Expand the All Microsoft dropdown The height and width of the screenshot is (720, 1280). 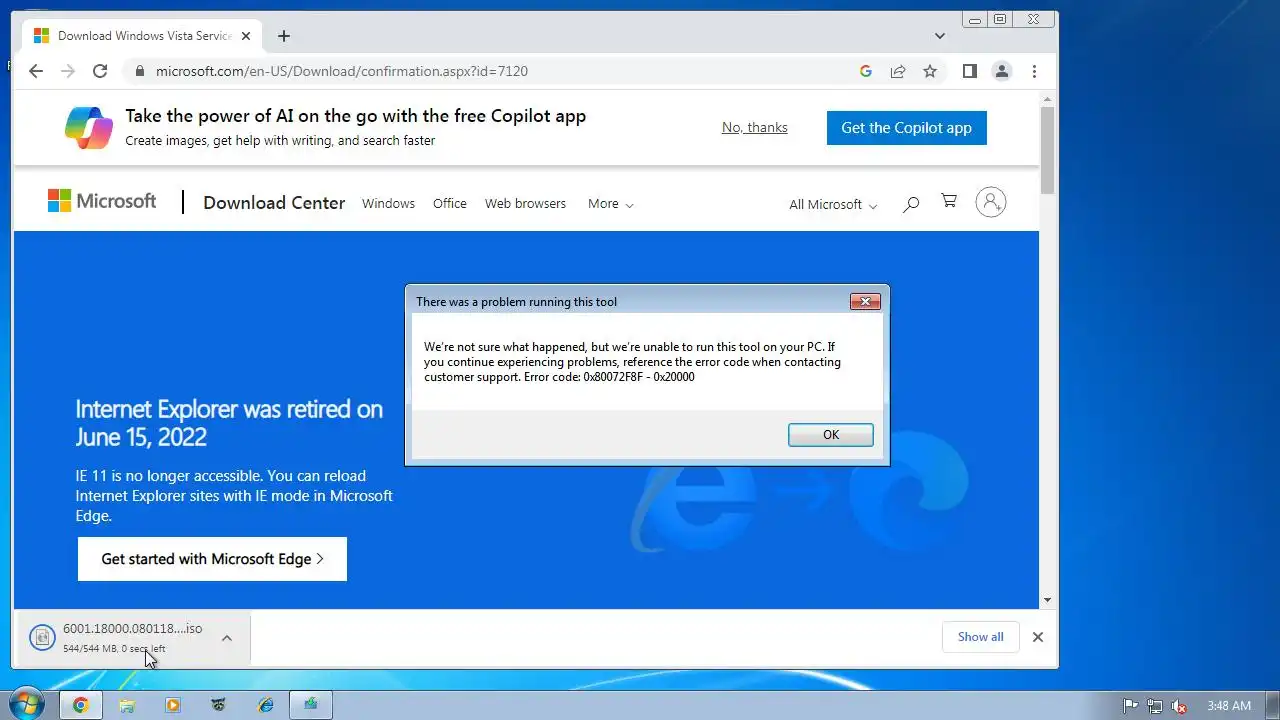(833, 204)
